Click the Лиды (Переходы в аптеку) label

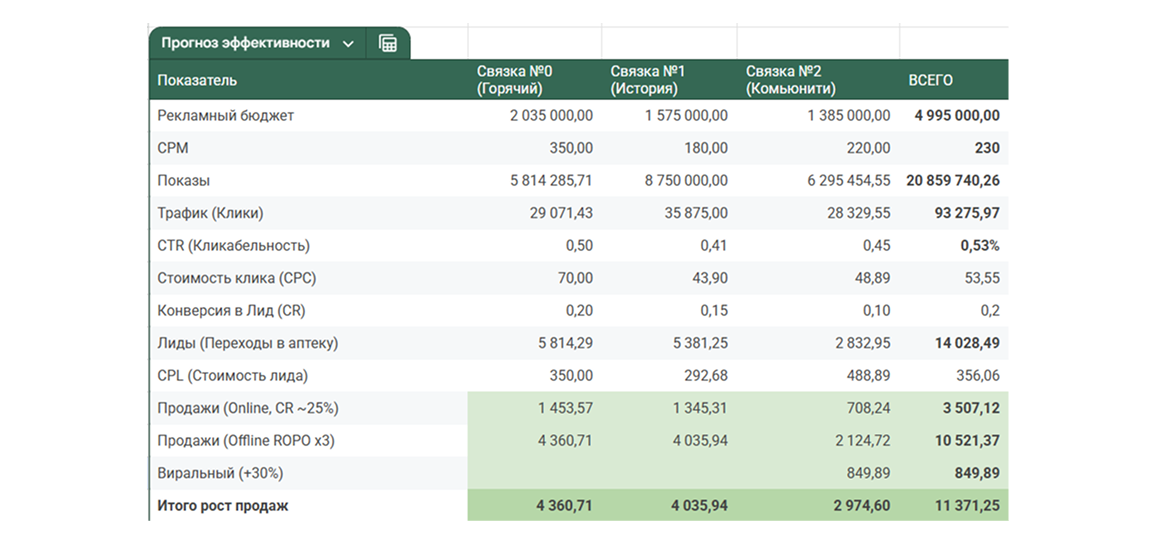click(x=247, y=343)
